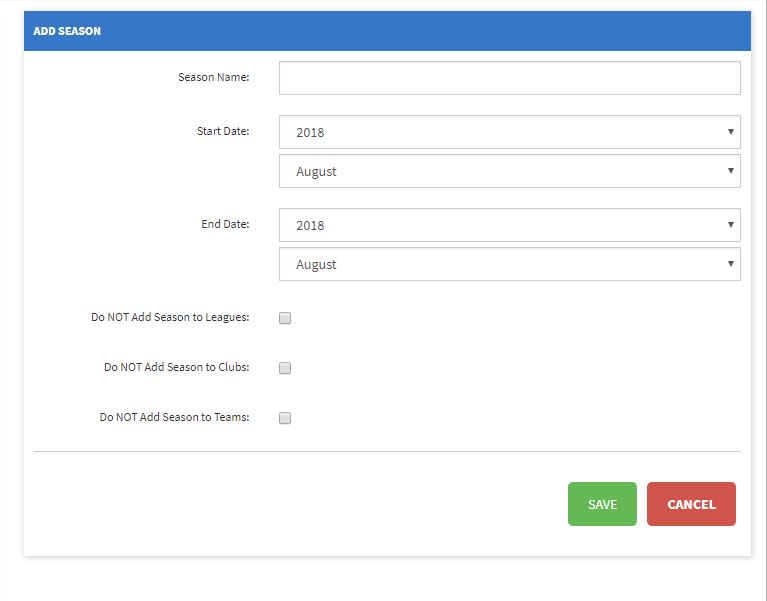Open the Start Date year dropdown
Screen dimensions: 767x601
tap(510, 132)
